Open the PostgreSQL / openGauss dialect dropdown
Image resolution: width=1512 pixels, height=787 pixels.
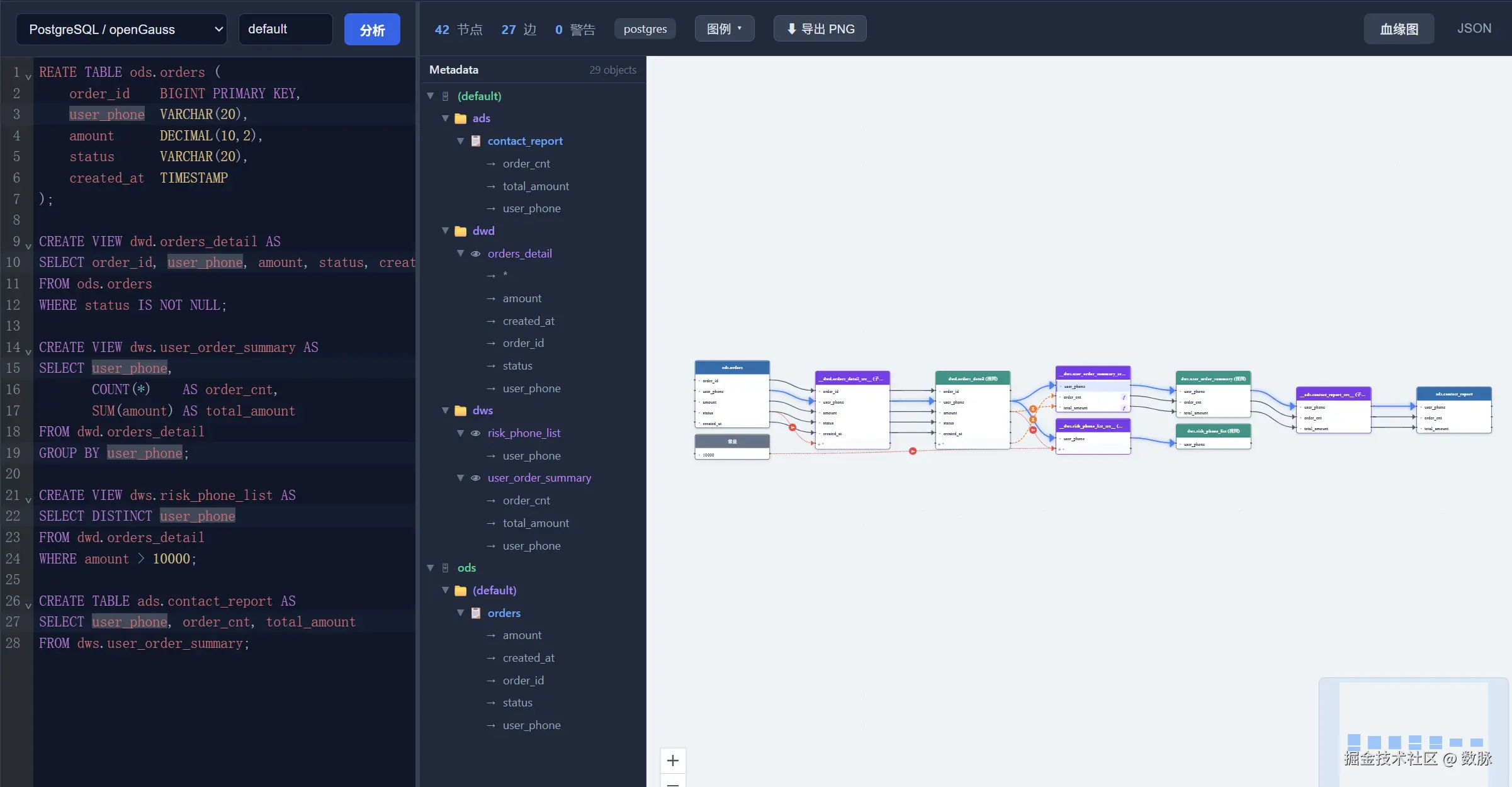(121, 30)
